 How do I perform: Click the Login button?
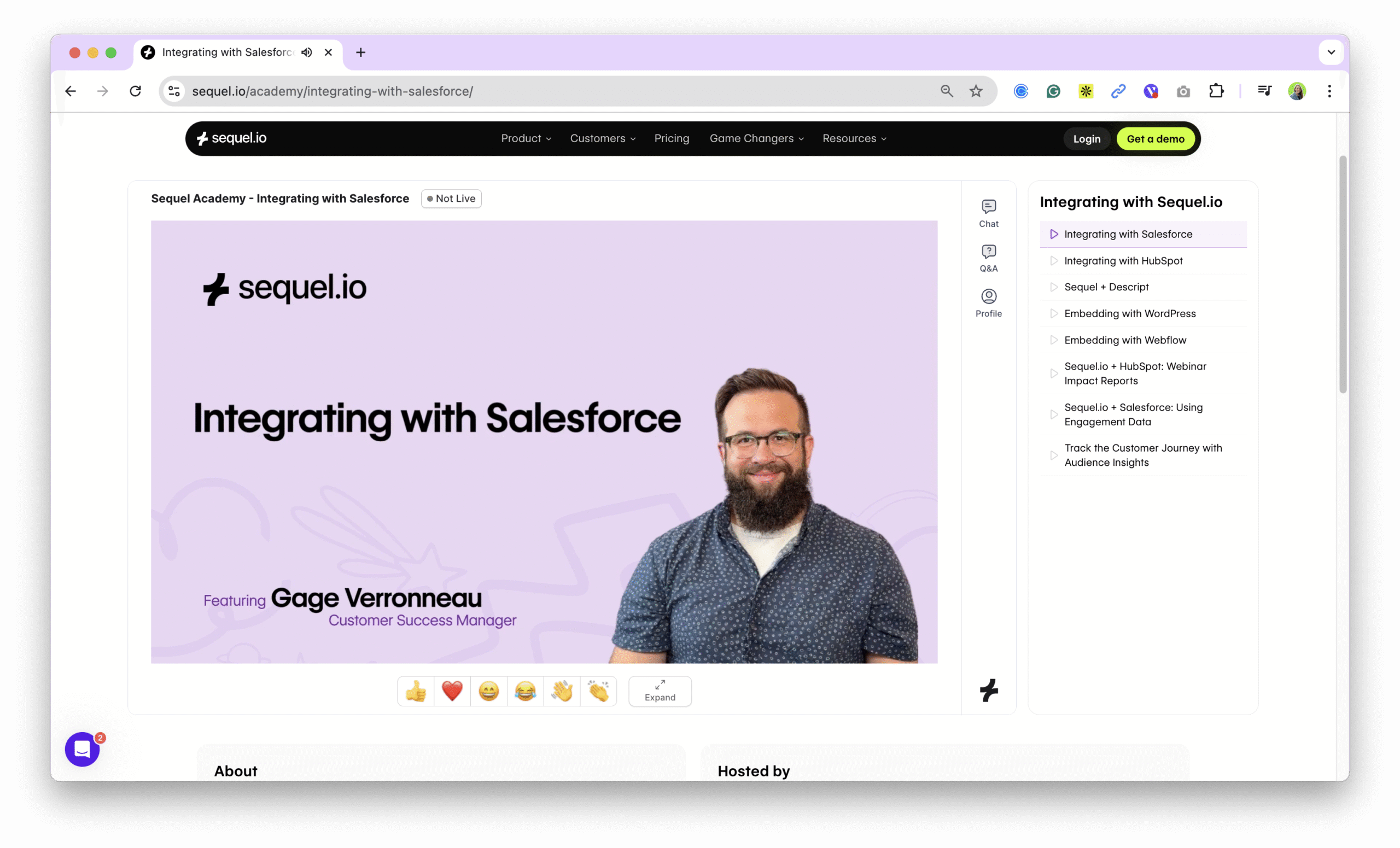tap(1086, 138)
